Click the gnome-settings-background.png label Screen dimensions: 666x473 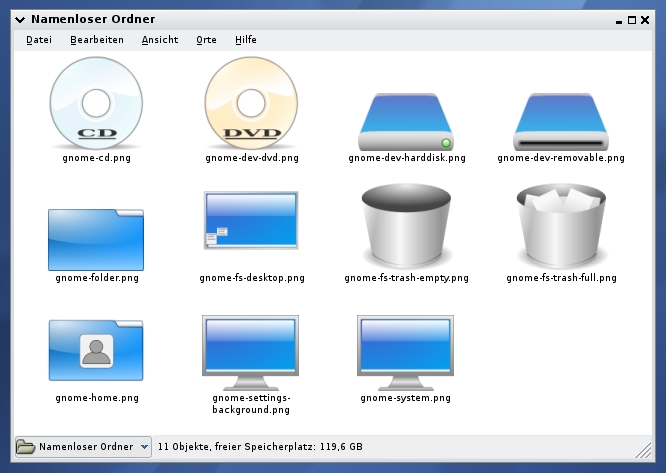point(251,404)
